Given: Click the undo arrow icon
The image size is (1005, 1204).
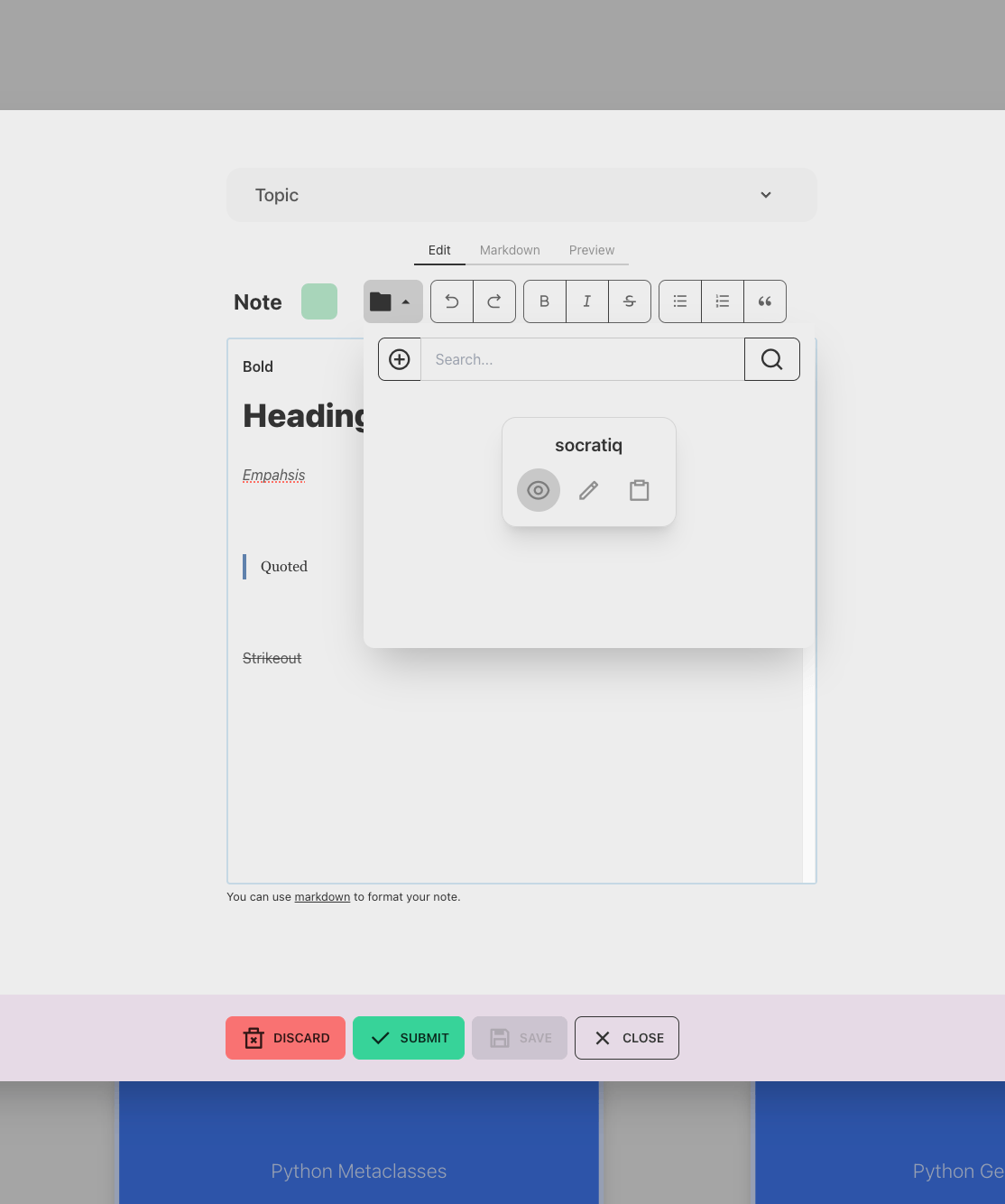Looking at the screenshot, I should click(452, 301).
